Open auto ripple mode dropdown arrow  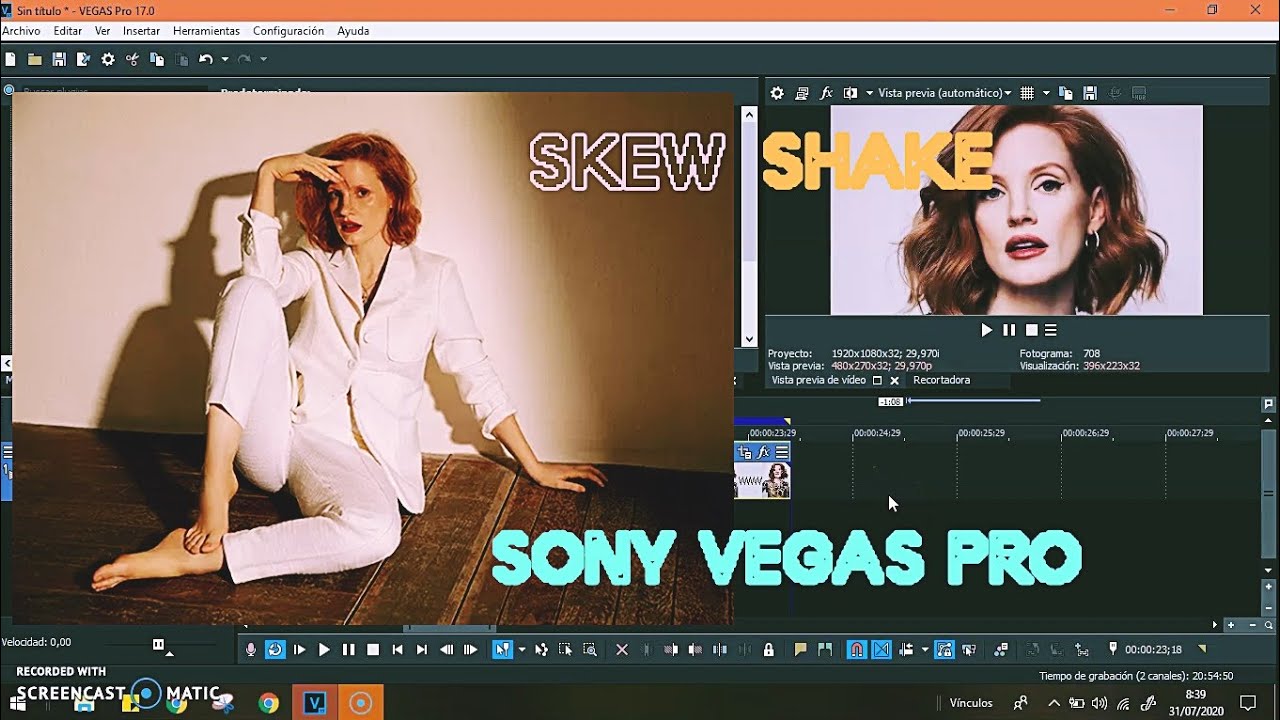point(924,650)
